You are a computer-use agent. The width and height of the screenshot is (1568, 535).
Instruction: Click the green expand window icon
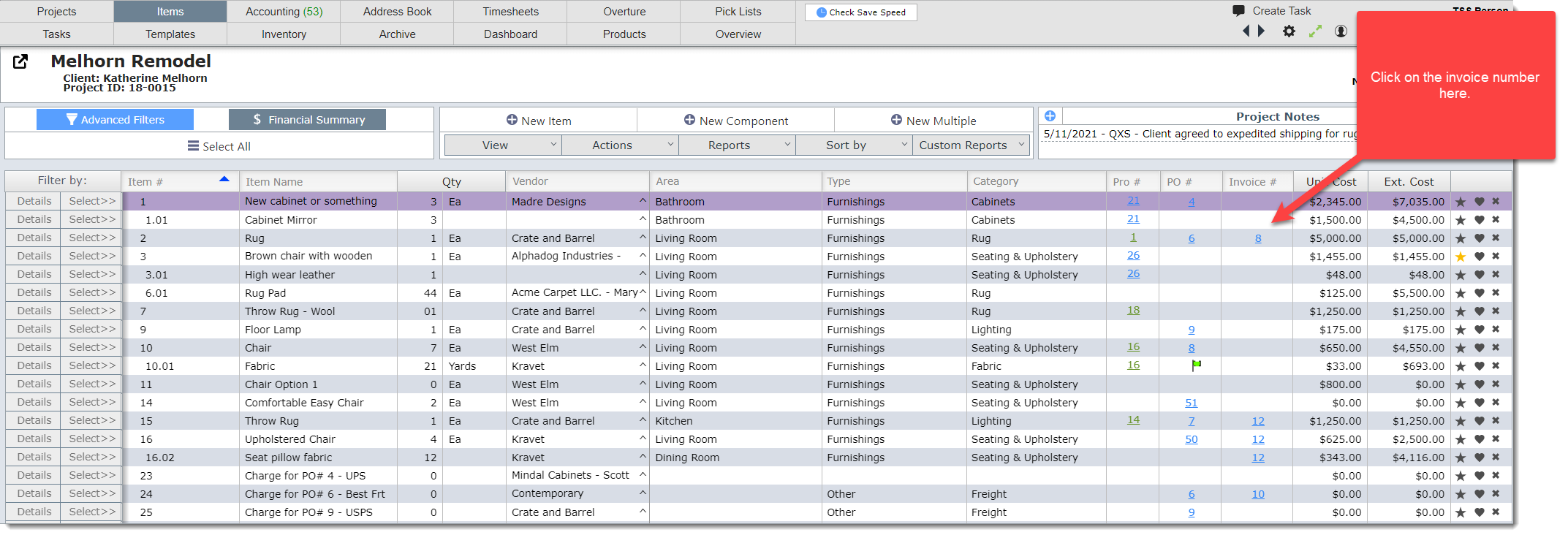1315,31
